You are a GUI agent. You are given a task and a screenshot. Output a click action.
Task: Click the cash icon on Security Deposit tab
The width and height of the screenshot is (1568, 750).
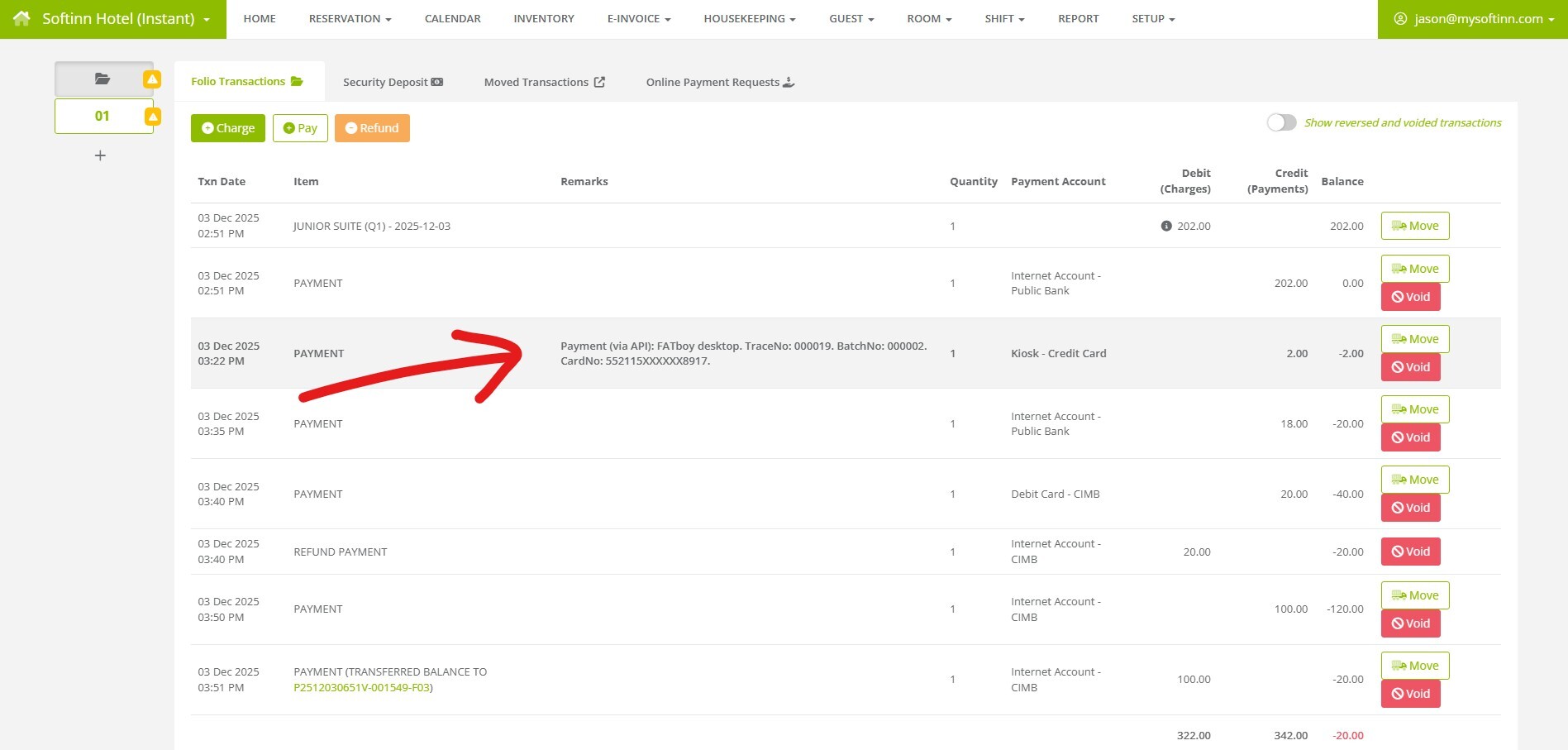point(437,82)
